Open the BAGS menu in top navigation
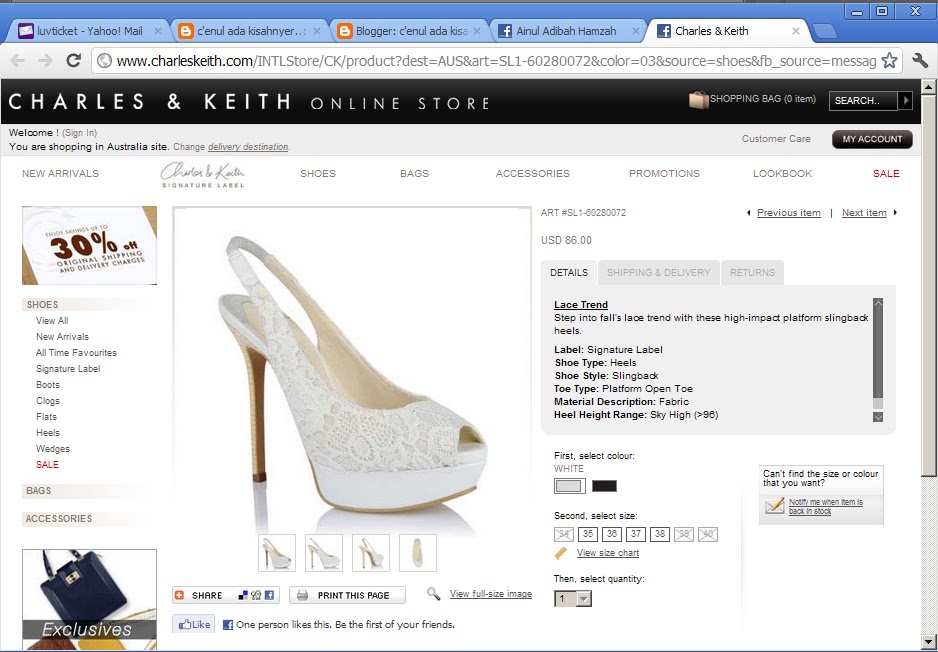The image size is (938, 652). (415, 173)
